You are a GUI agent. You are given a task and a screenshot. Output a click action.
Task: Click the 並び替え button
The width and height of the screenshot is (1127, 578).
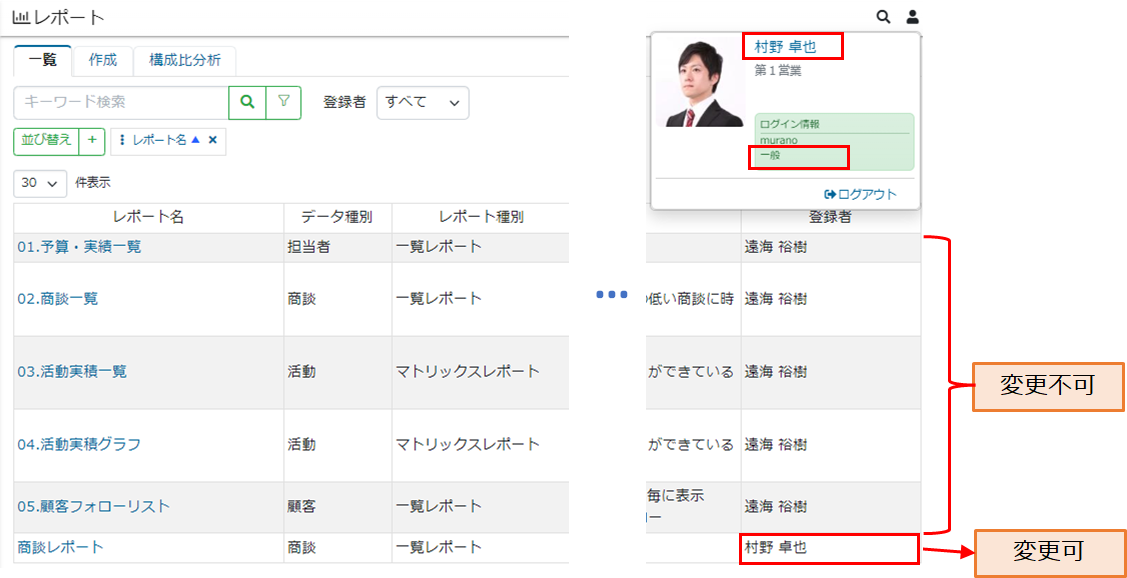pyautogui.click(x=46, y=141)
